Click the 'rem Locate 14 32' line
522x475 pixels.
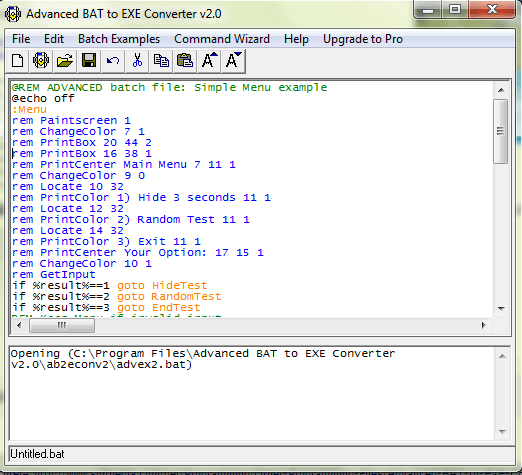point(68,231)
